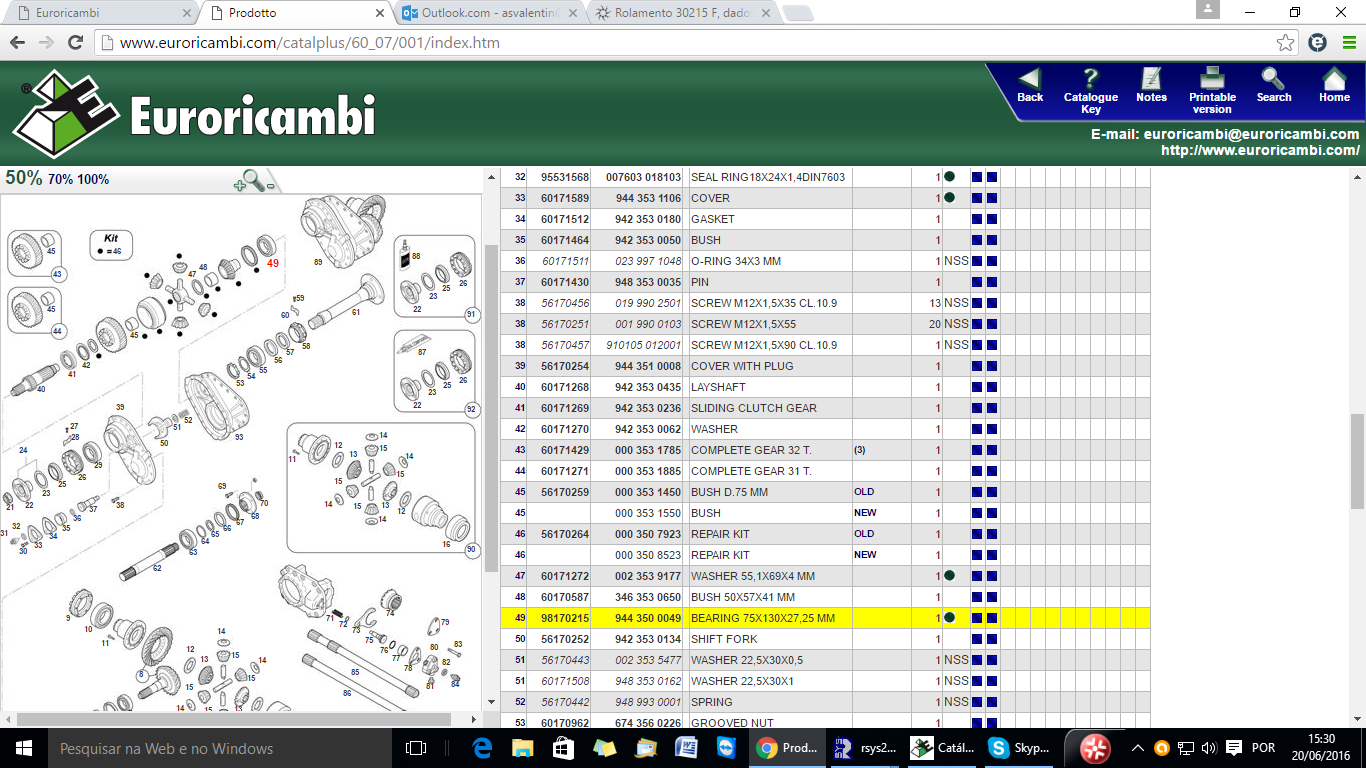Show hidden system tray icons

click(1137, 748)
